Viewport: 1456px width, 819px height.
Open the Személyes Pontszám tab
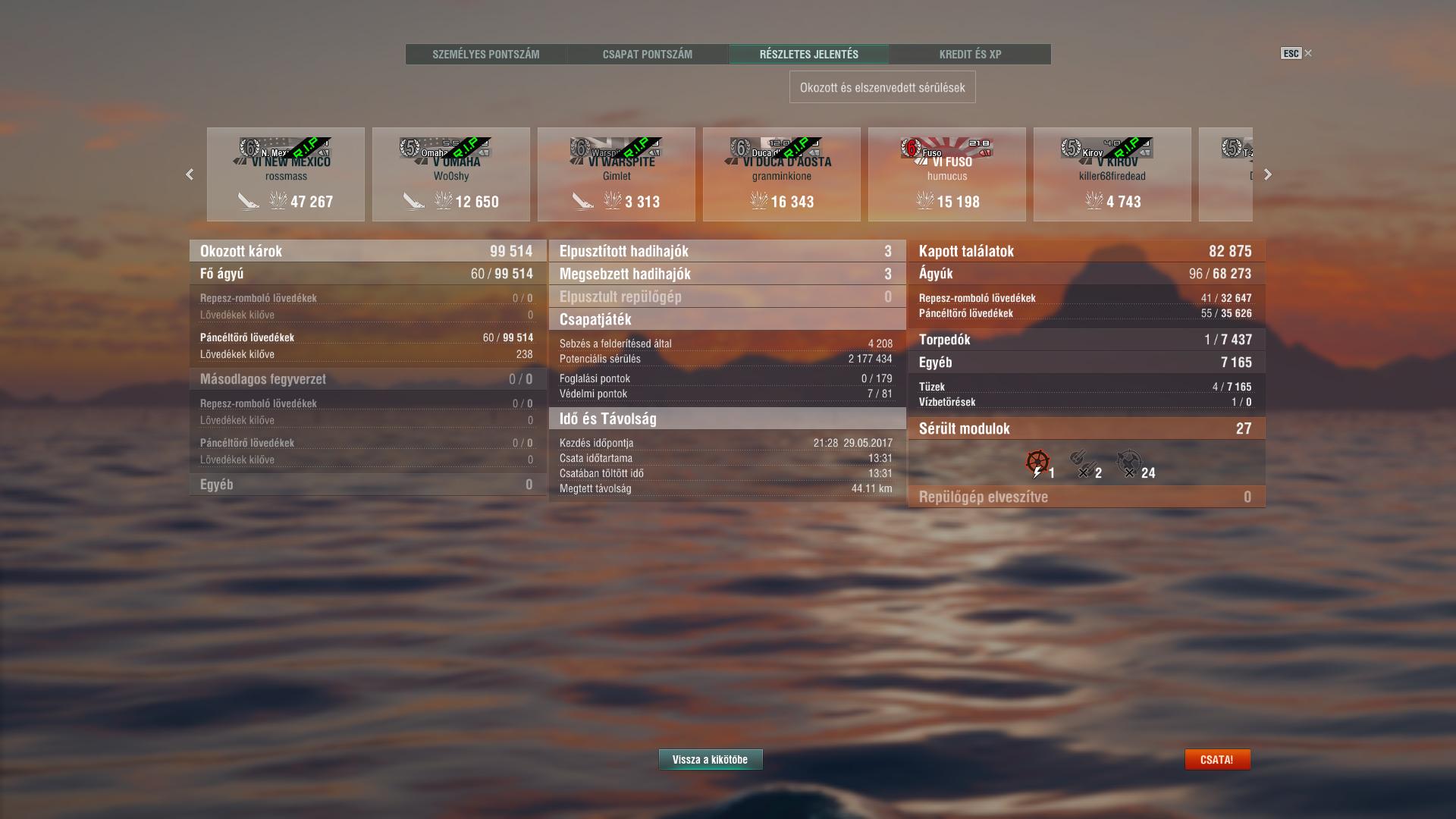click(486, 55)
